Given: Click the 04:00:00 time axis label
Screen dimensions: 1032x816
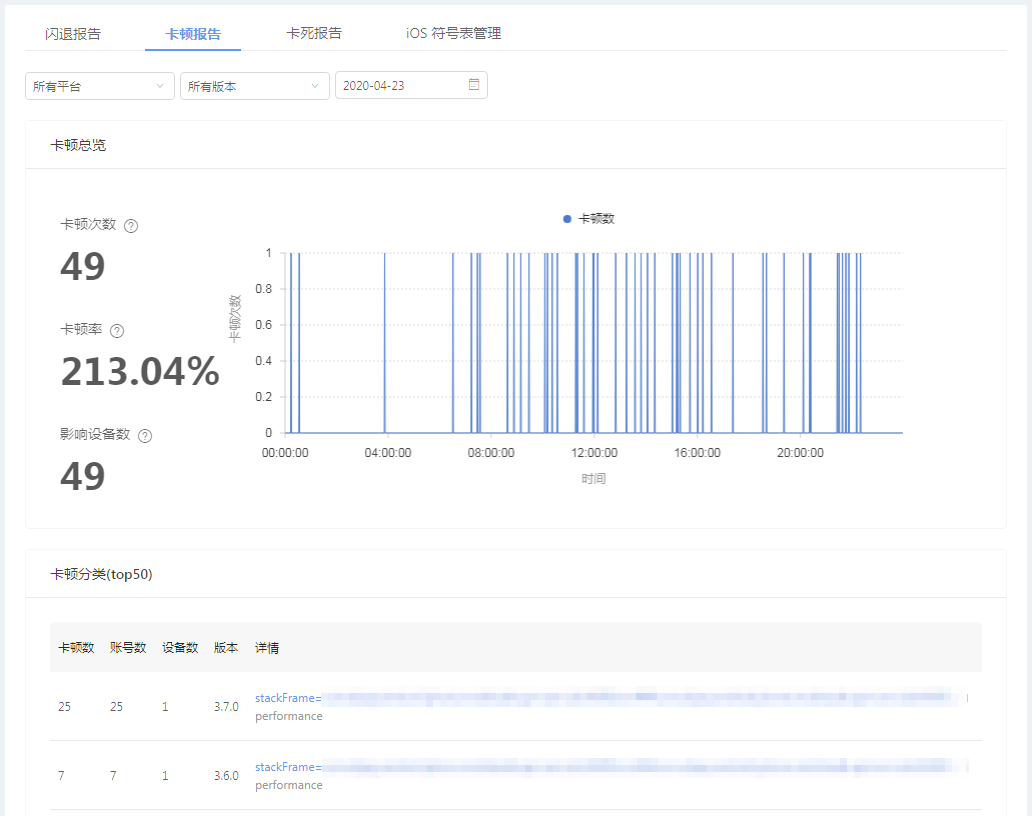Looking at the screenshot, I should click(388, 453).
